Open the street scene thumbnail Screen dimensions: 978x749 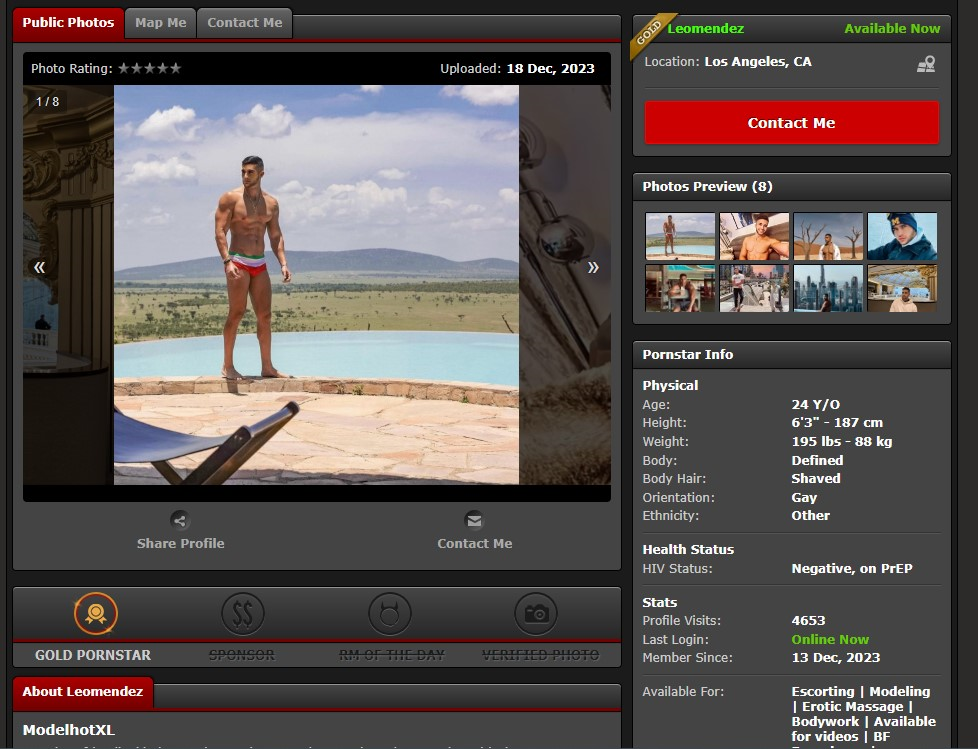(x=754, y=288)
